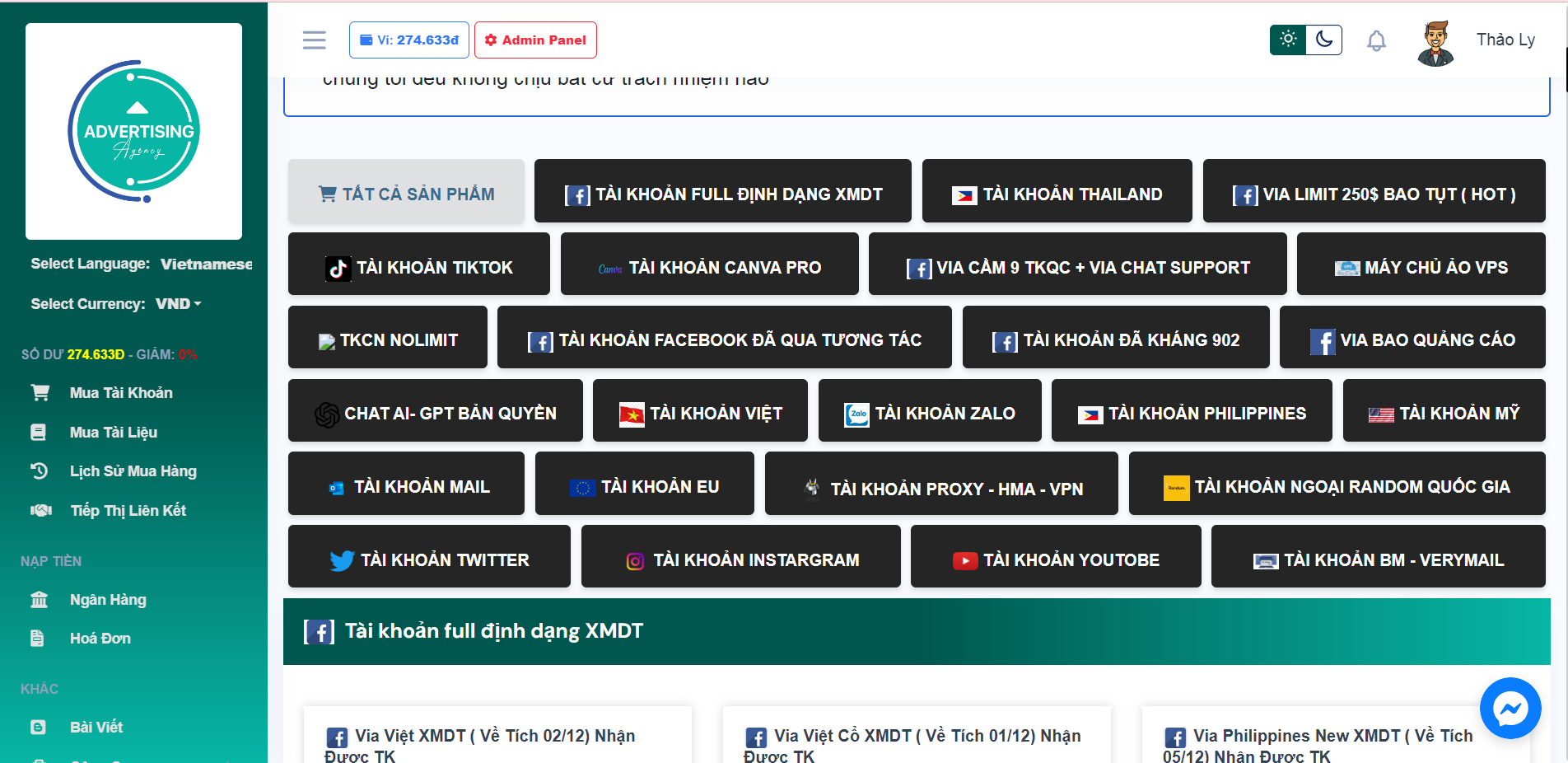
Task: Open the notifications bell
Action: tap(1376, 40)
